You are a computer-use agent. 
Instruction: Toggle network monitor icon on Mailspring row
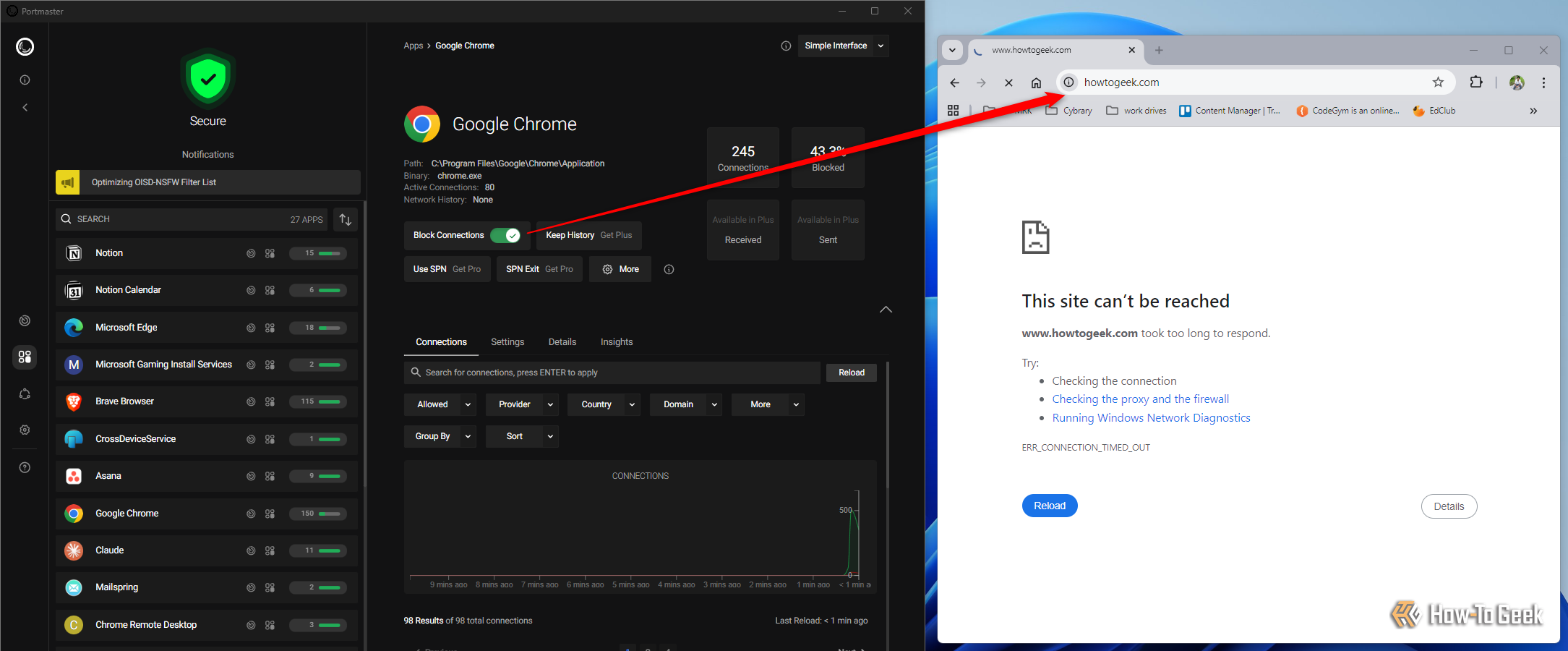(251, 587)
